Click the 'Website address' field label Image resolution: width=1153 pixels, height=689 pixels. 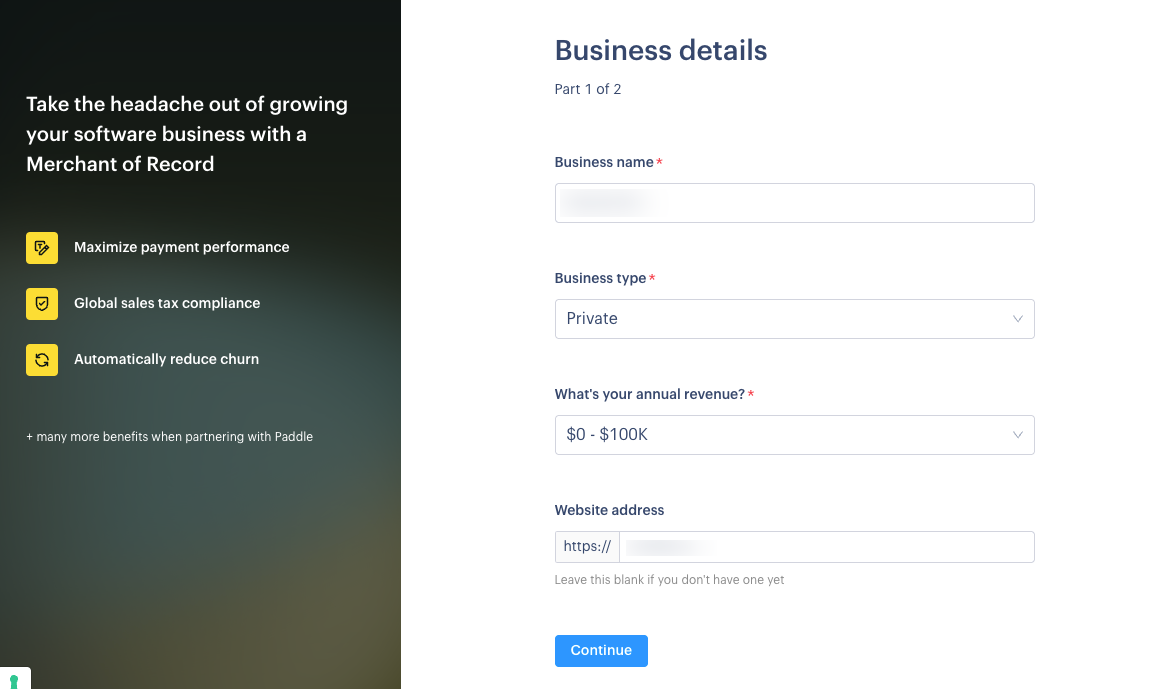click(x=609, y=510)
